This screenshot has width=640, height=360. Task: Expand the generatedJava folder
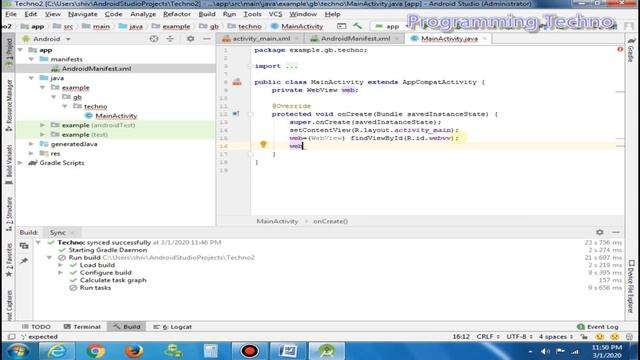(x=31, y=144)
